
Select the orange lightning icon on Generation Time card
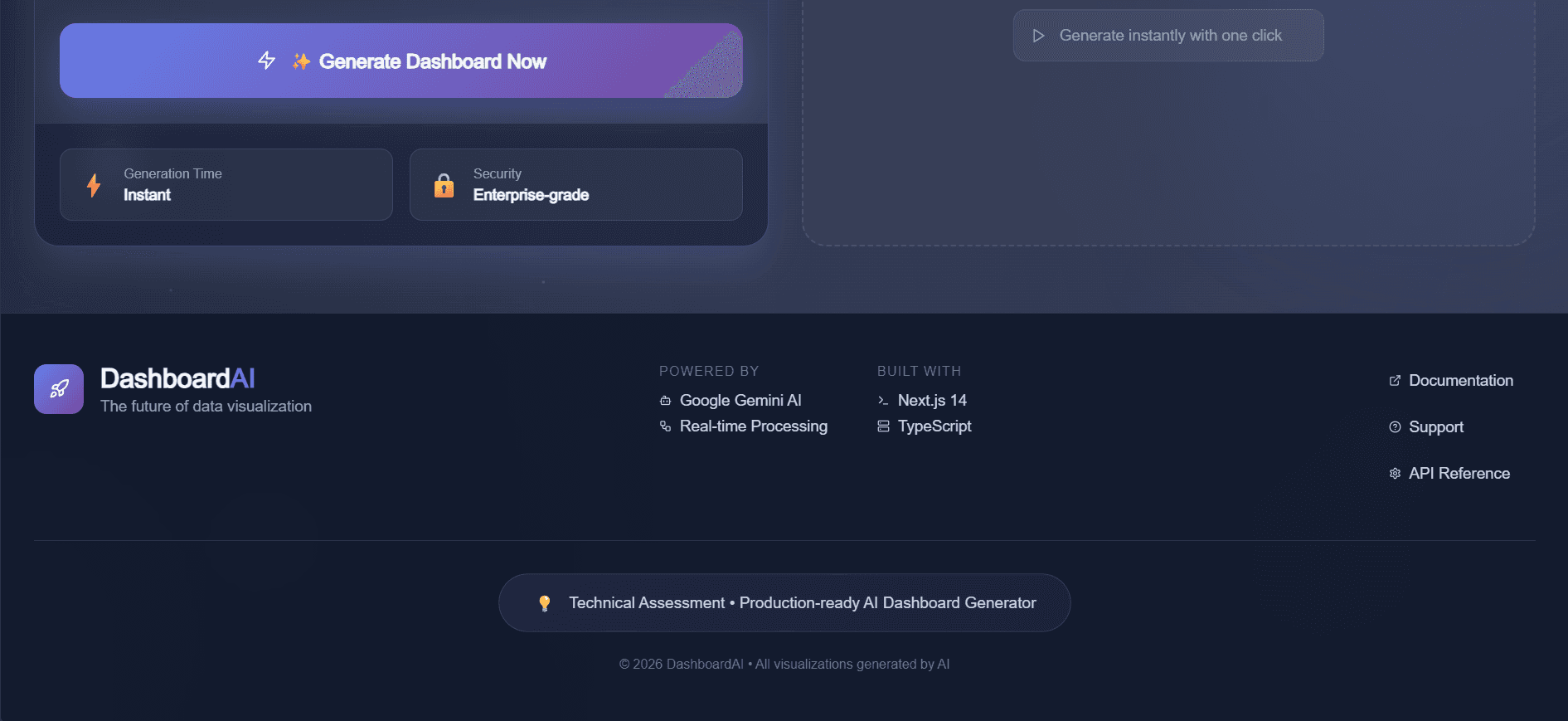(93, 184)
